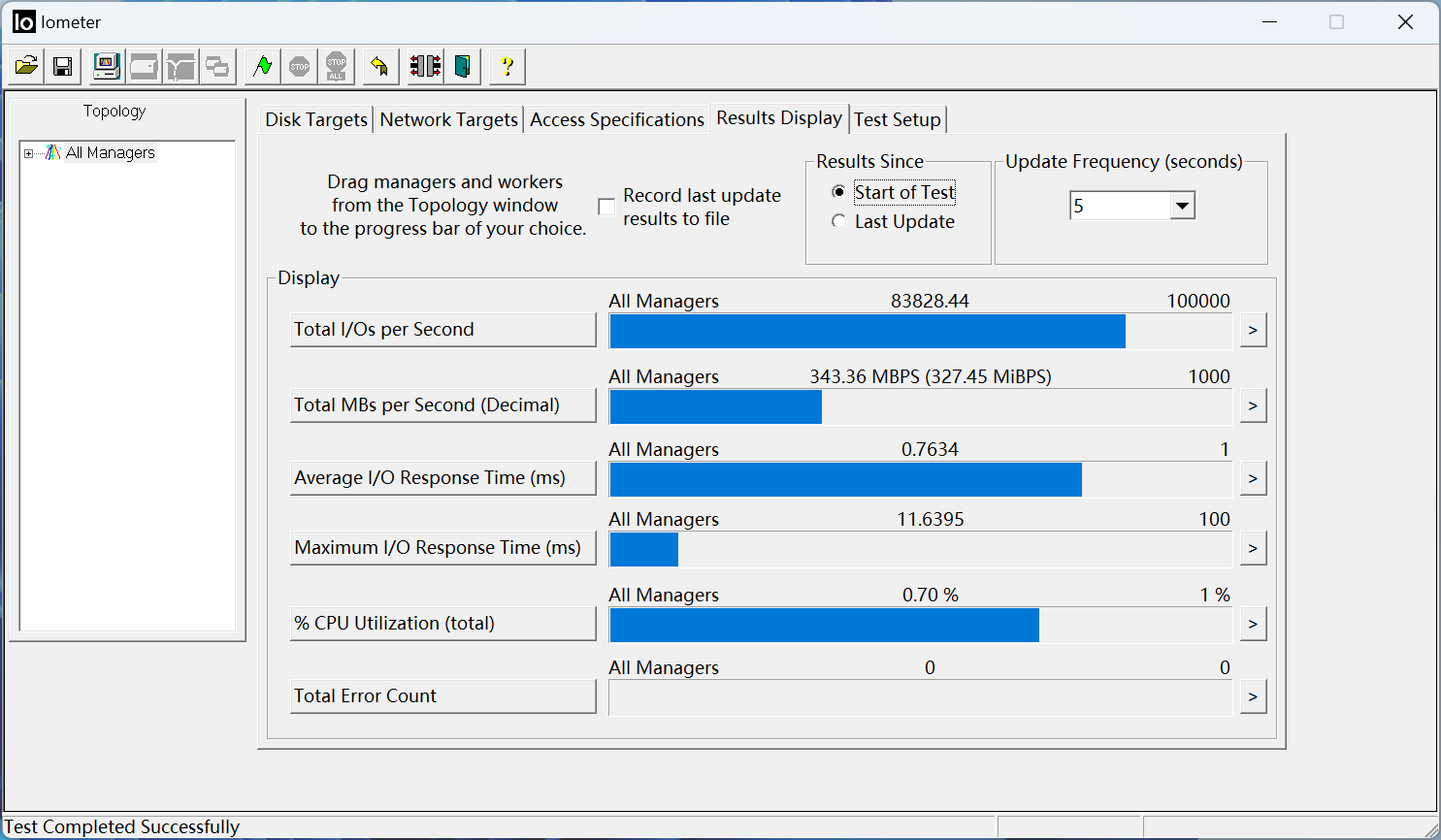Click the new disk worker icon

click(144, 67)
